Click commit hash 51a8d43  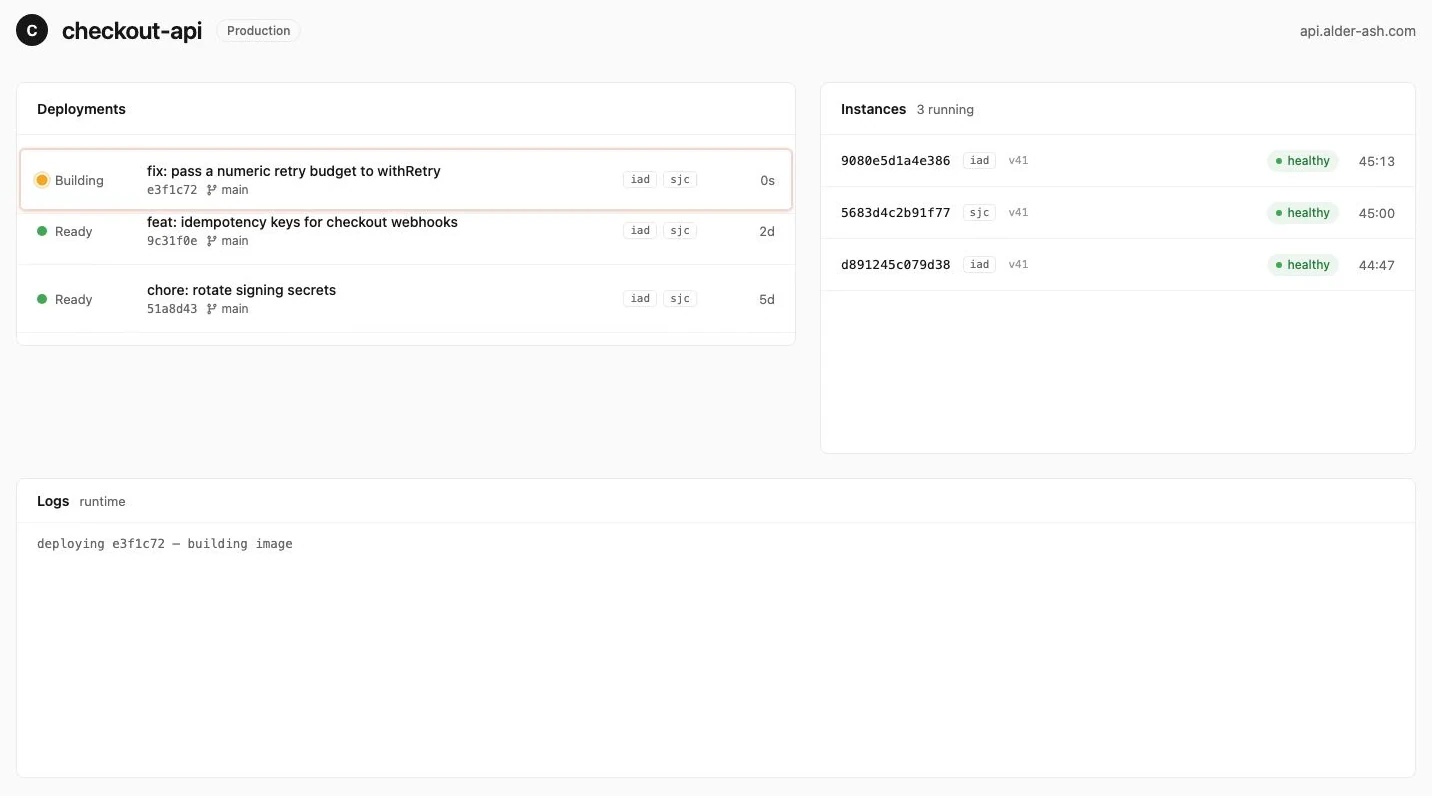[x=172, y=309]
